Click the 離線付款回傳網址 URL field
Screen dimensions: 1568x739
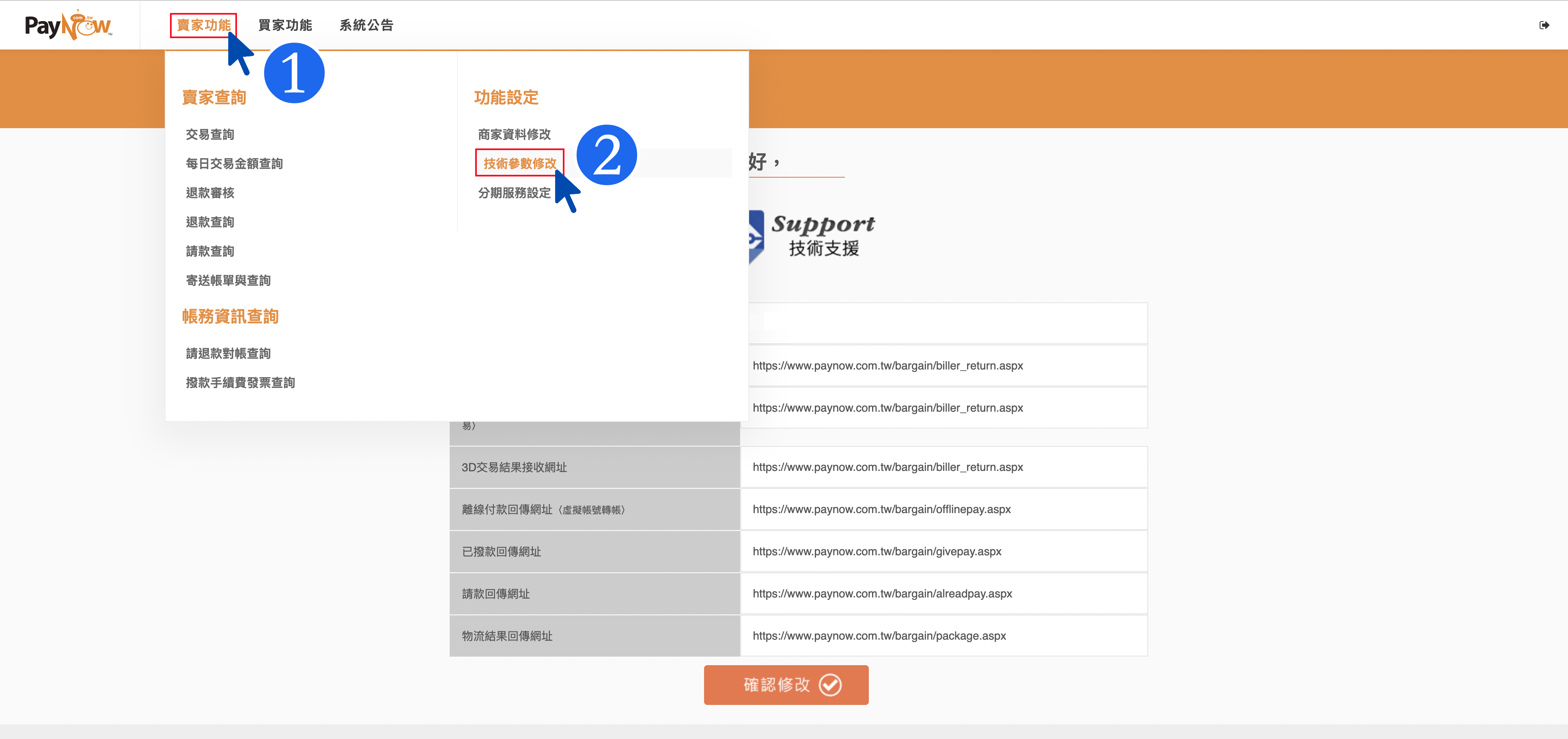[943, 509]
